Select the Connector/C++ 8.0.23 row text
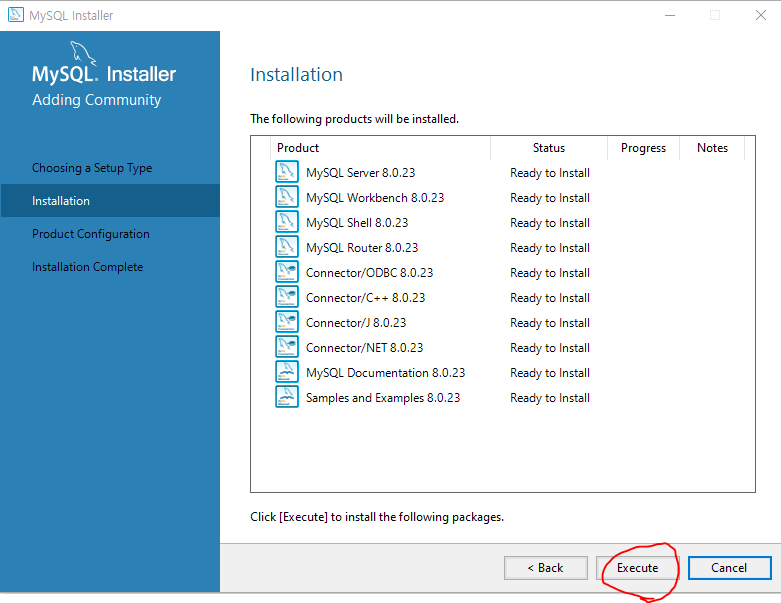This screenshot has height=603, width=781. [366, 298]
